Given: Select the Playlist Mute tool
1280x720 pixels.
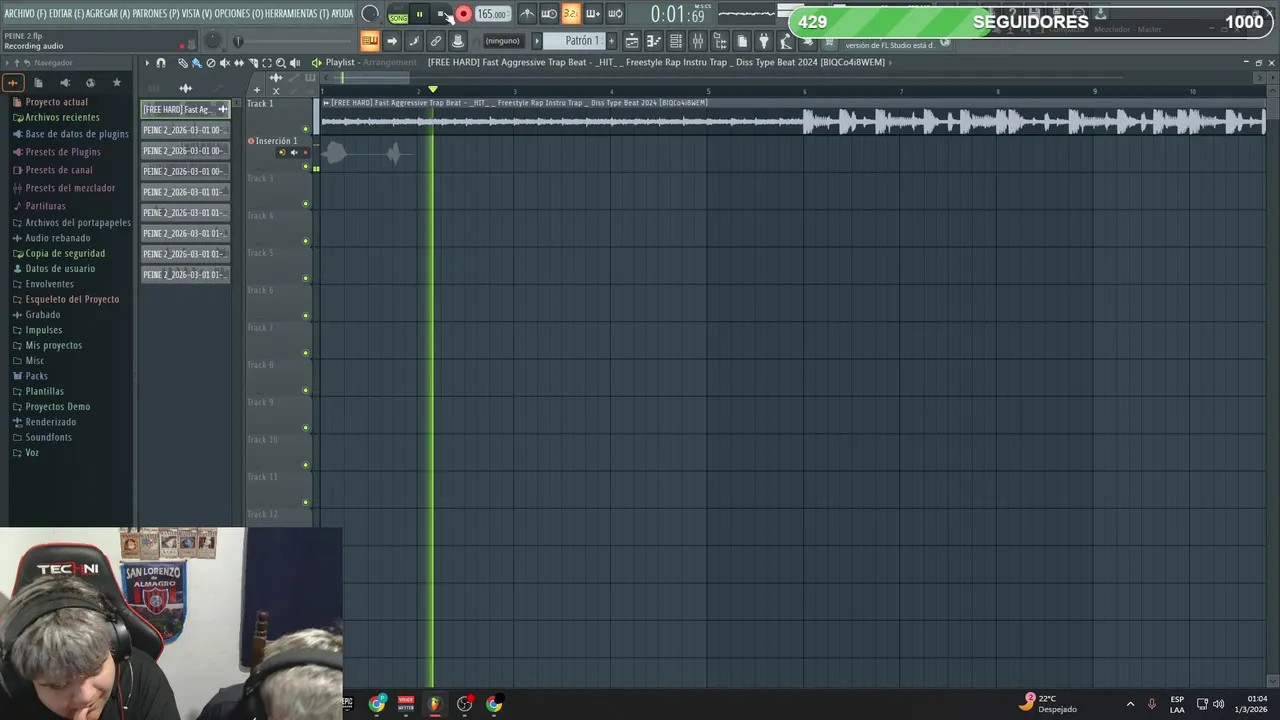Looking at the screenshot, I should click(x=224, y=63).
